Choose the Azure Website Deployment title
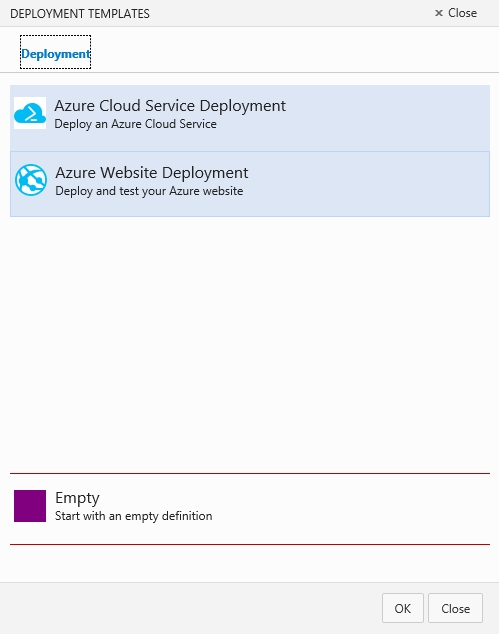 [x=152, y=173]
